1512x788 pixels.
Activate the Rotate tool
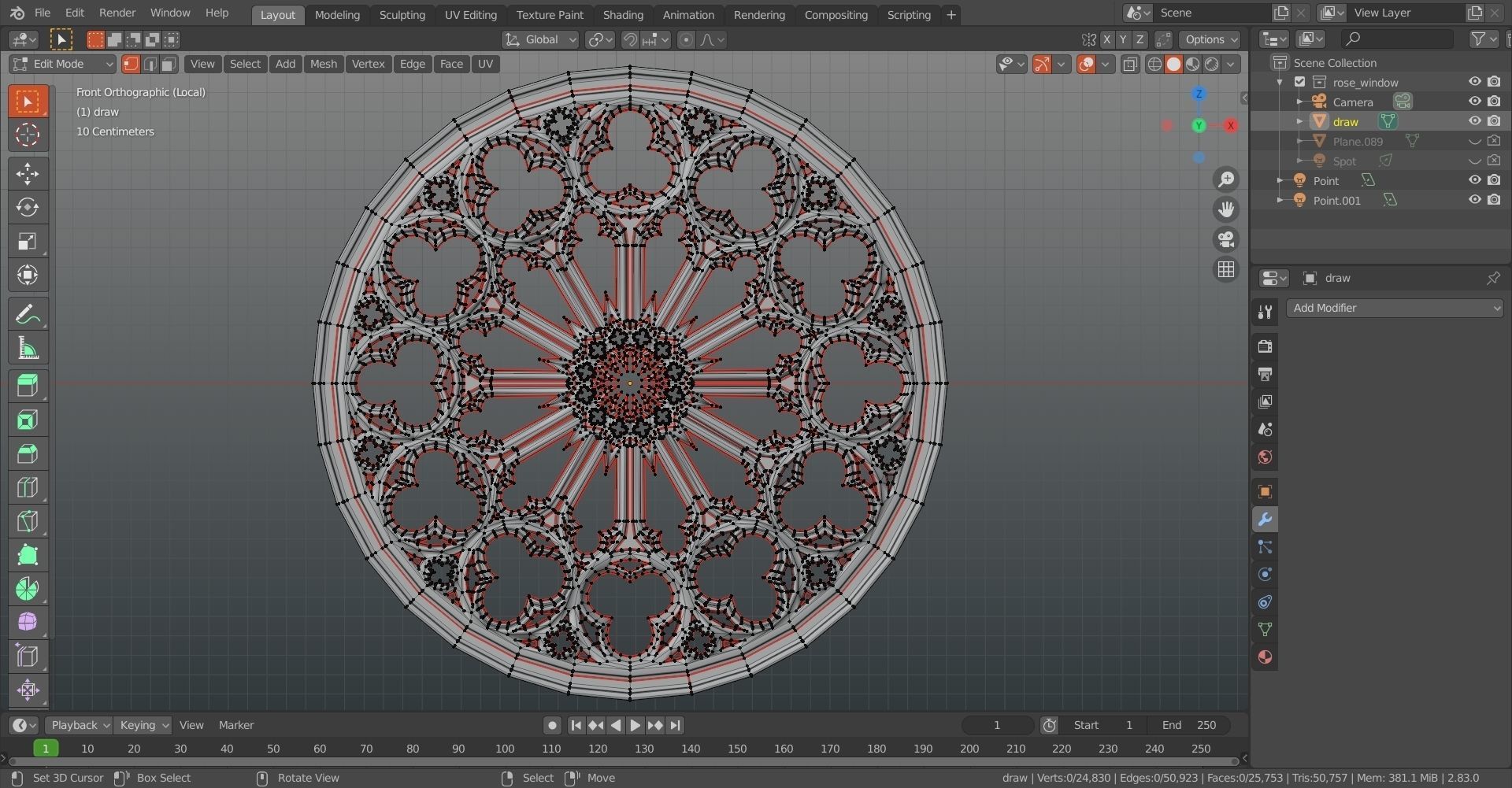click(28, 207)
